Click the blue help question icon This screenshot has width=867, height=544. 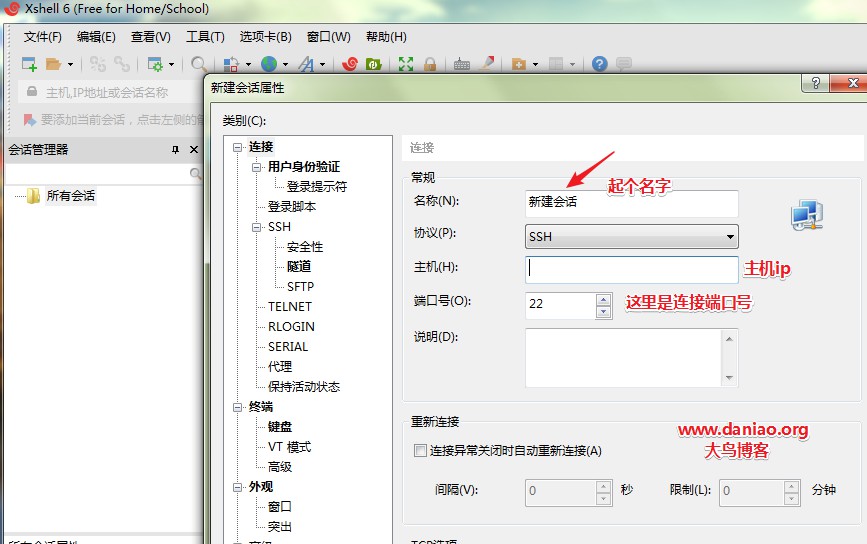coord(599,64)
